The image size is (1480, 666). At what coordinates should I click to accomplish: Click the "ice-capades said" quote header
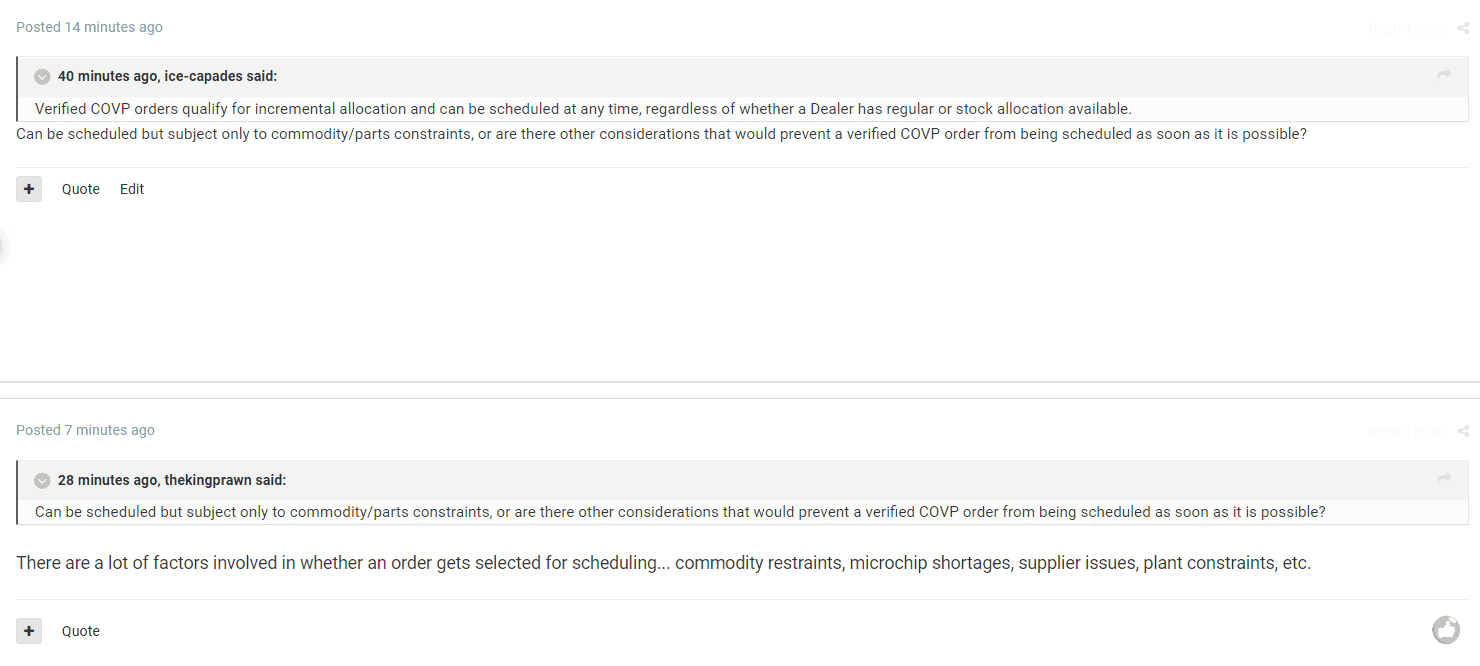(168, 76)
